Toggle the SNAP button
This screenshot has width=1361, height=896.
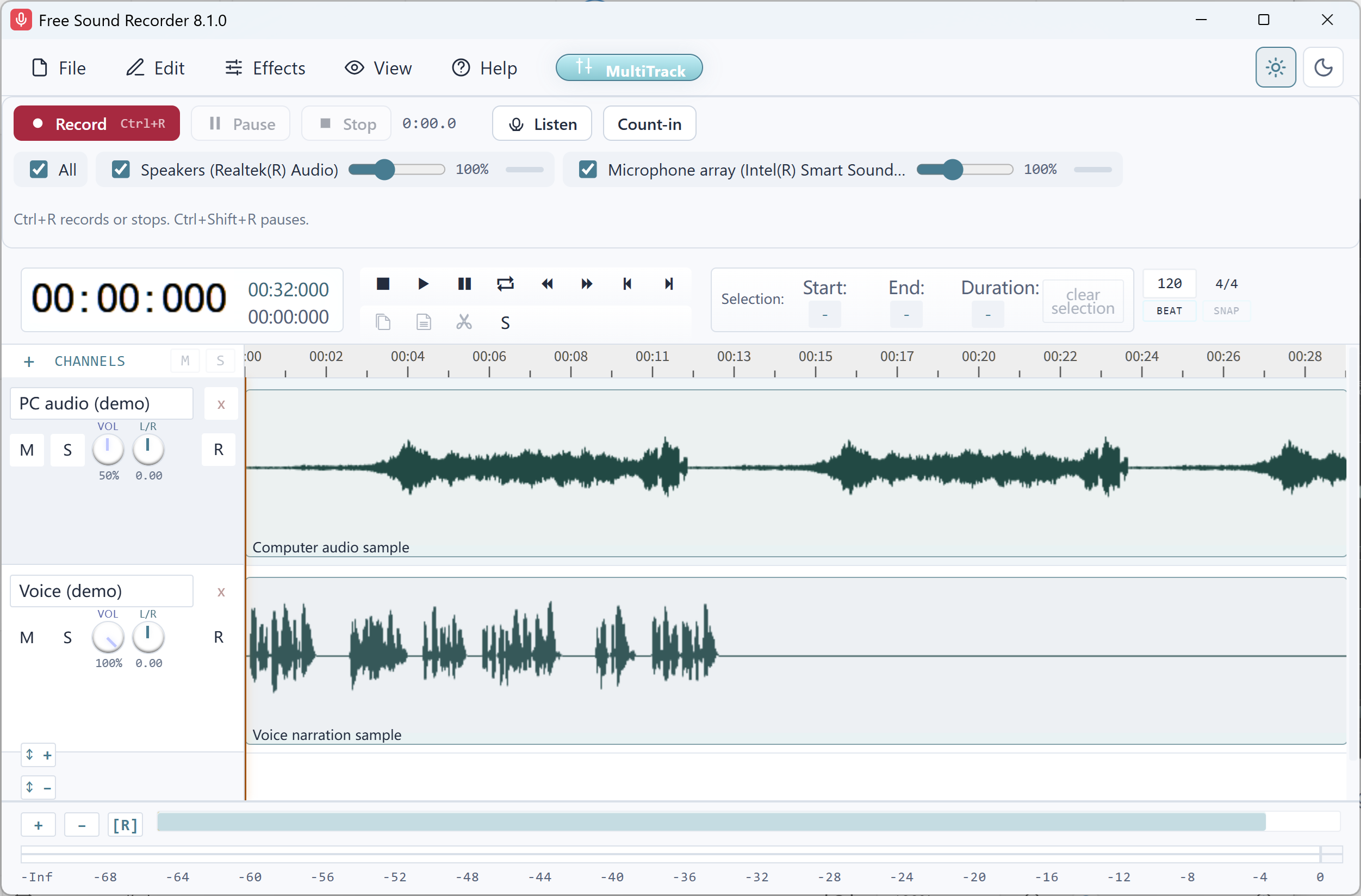coord(1226,311)
